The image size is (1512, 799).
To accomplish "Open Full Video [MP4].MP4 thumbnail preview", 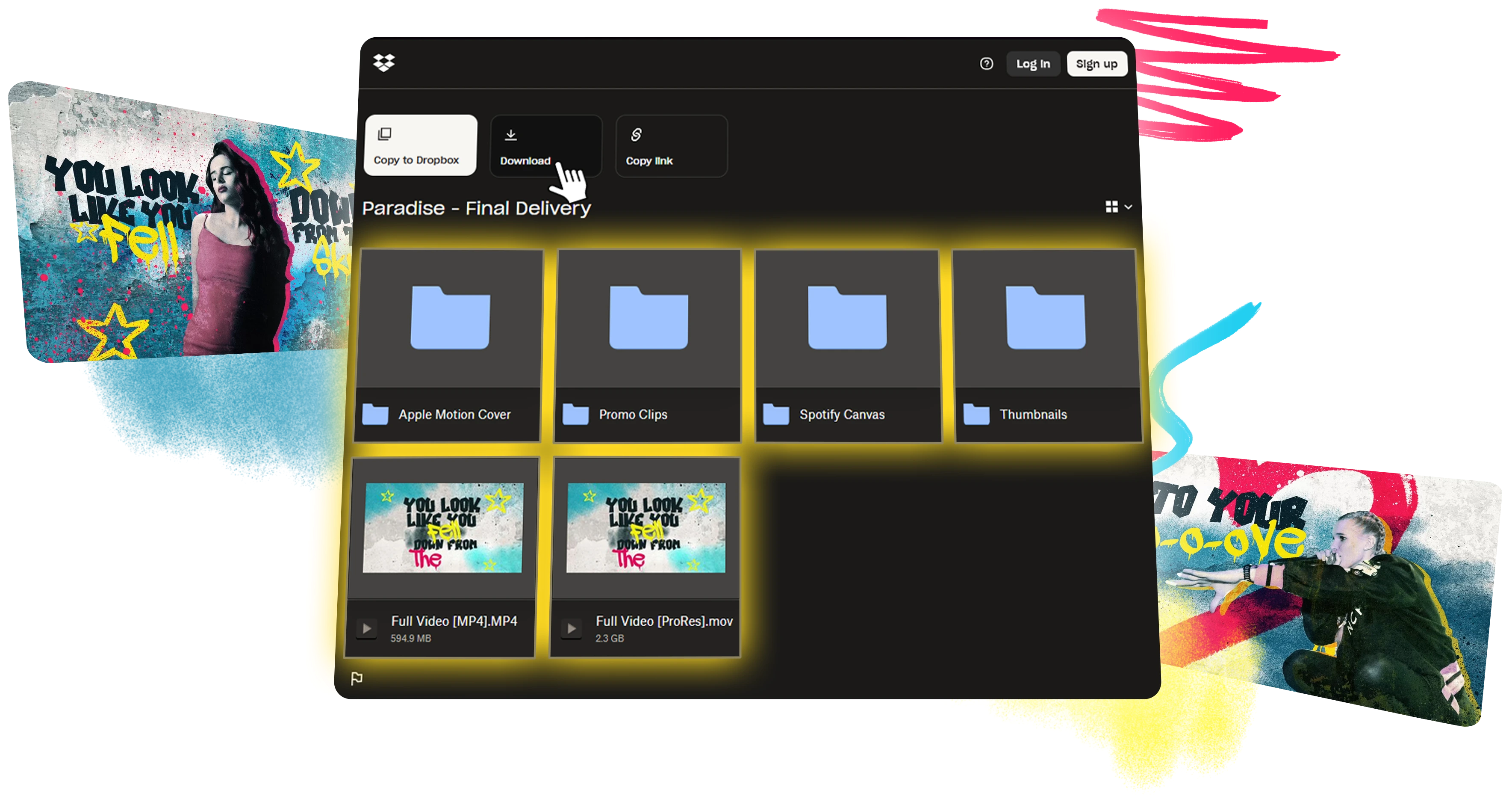I will click(x=442, y=527).
